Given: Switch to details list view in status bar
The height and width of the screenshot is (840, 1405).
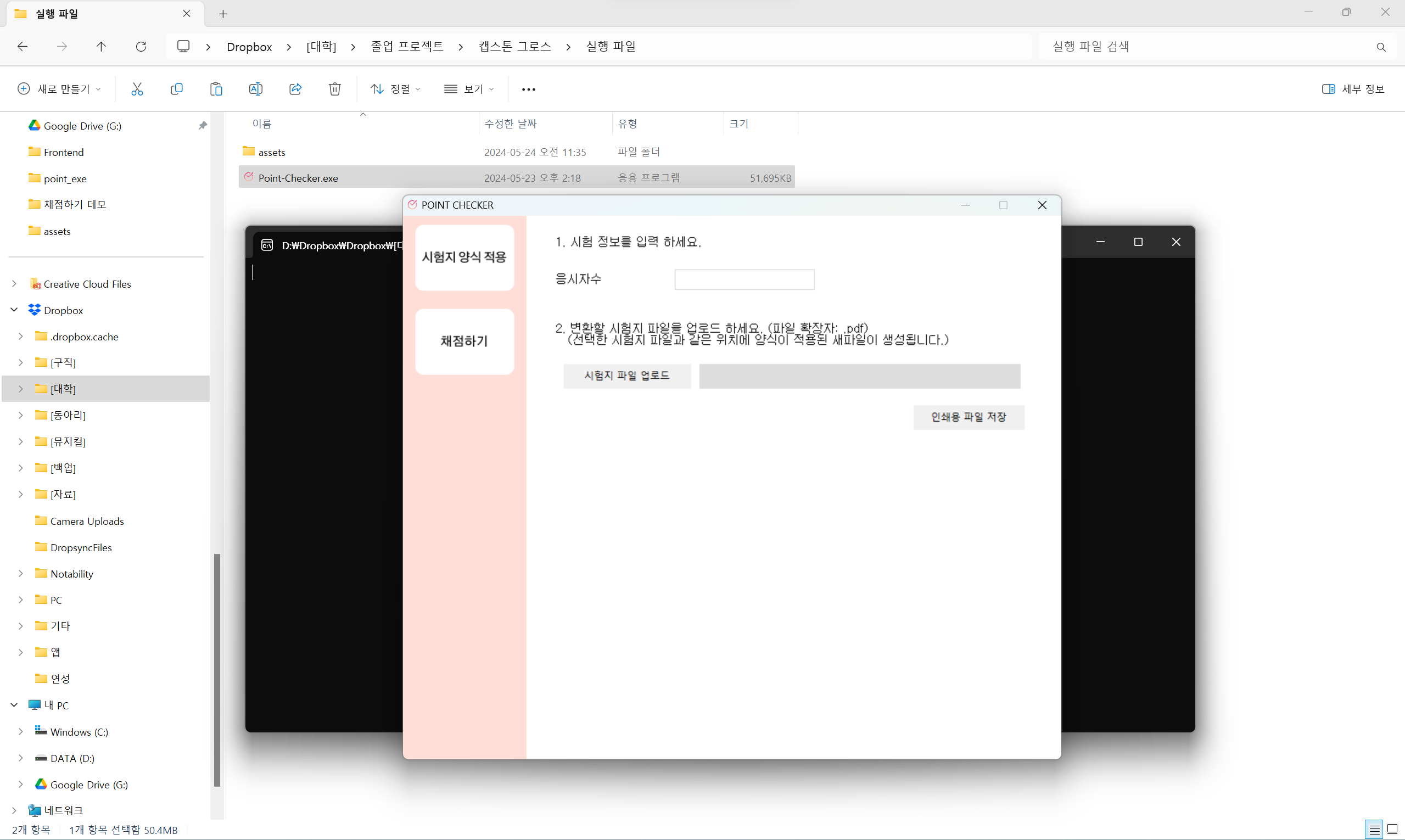Looking at the screenshot, I should point(1374,829).
